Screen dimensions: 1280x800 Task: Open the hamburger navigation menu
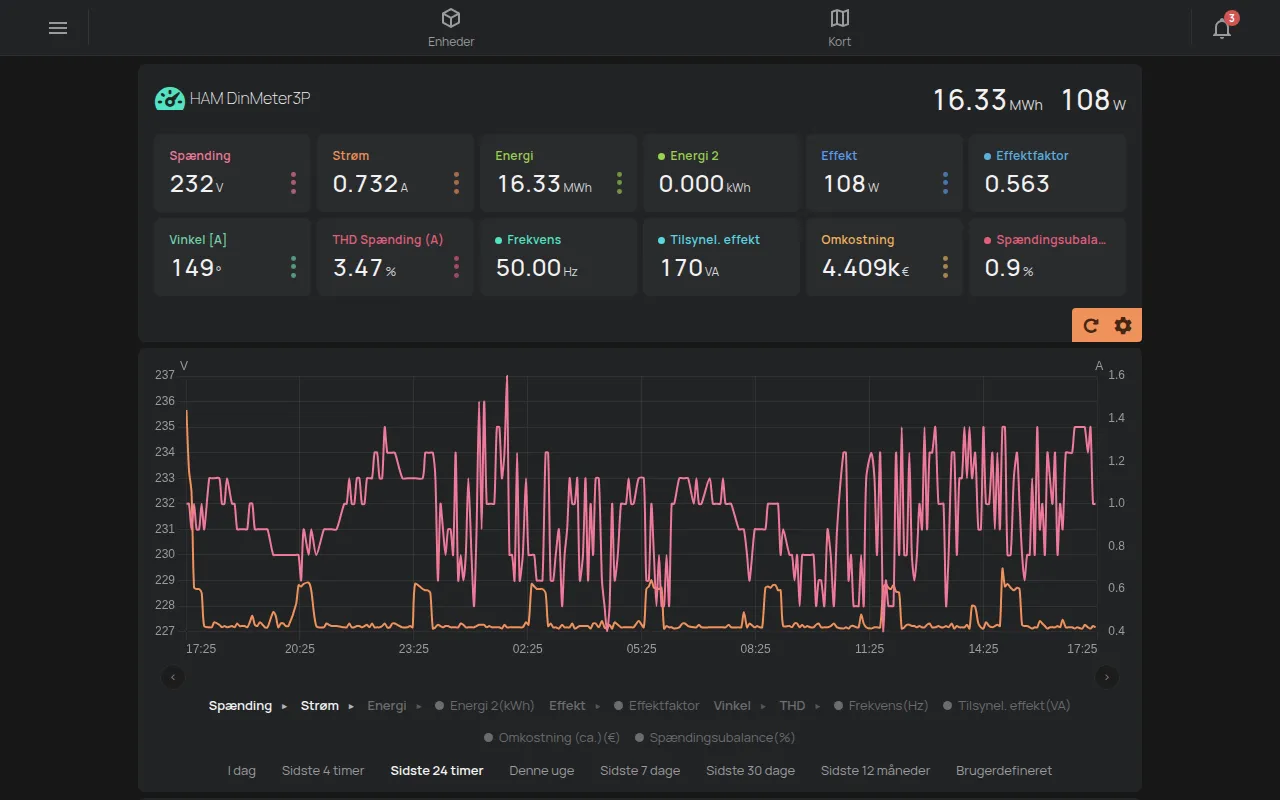point(58,28)
